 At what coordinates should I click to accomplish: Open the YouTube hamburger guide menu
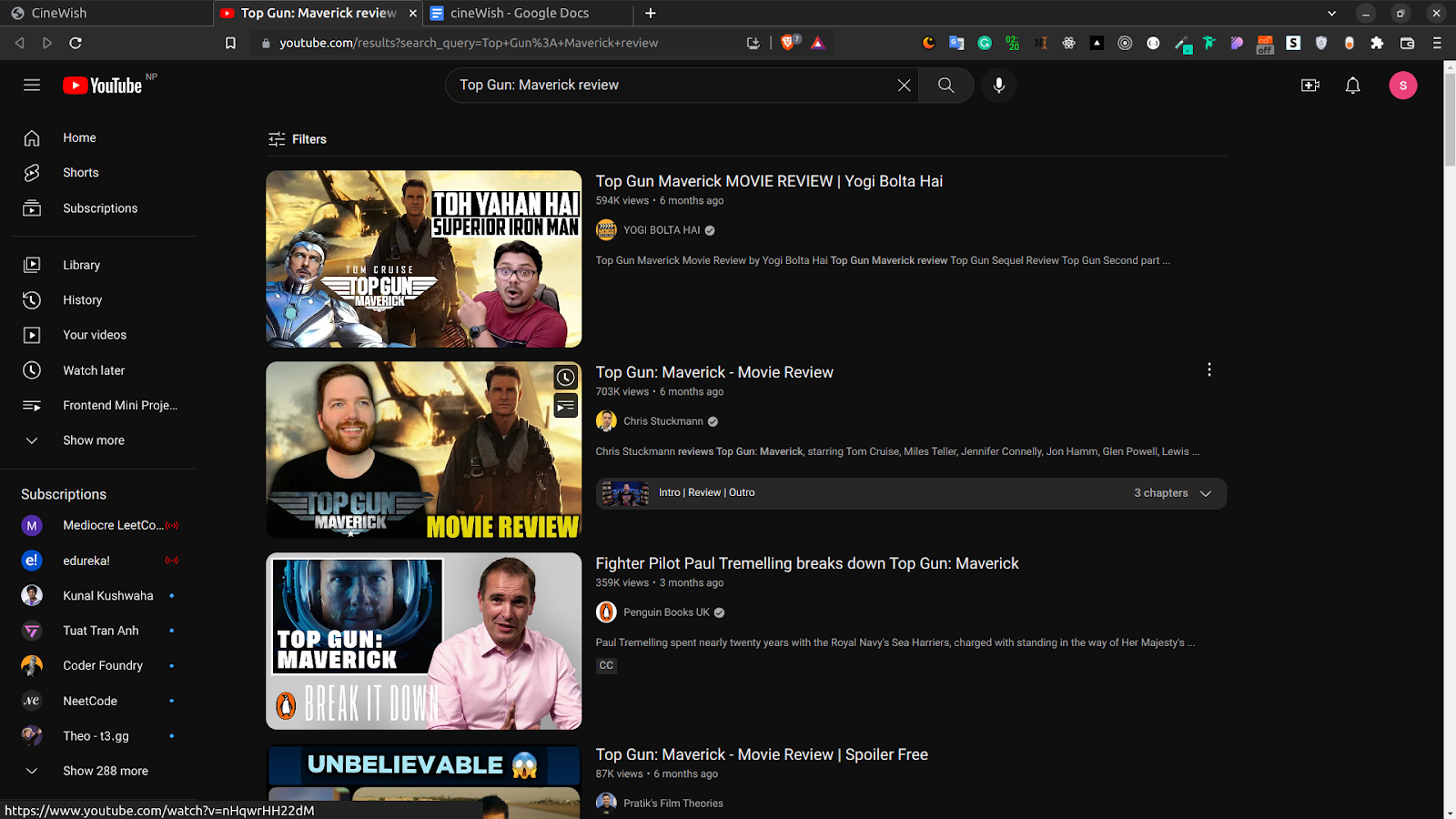coord(32,85)
